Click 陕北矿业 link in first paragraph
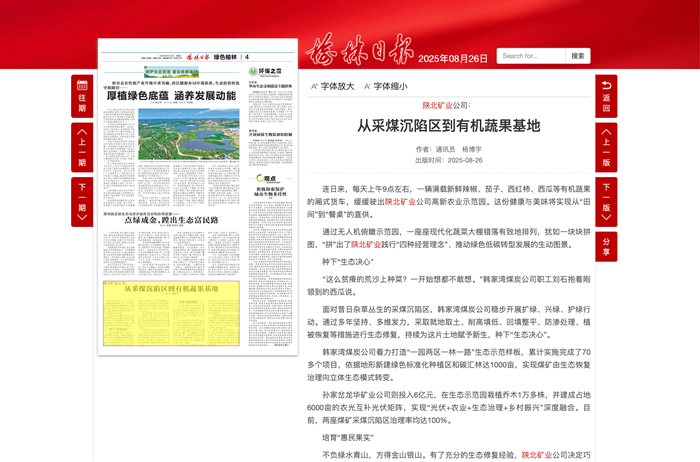Image resolution: width=700 pixels, height=462 pixels. tap(400, 201)
